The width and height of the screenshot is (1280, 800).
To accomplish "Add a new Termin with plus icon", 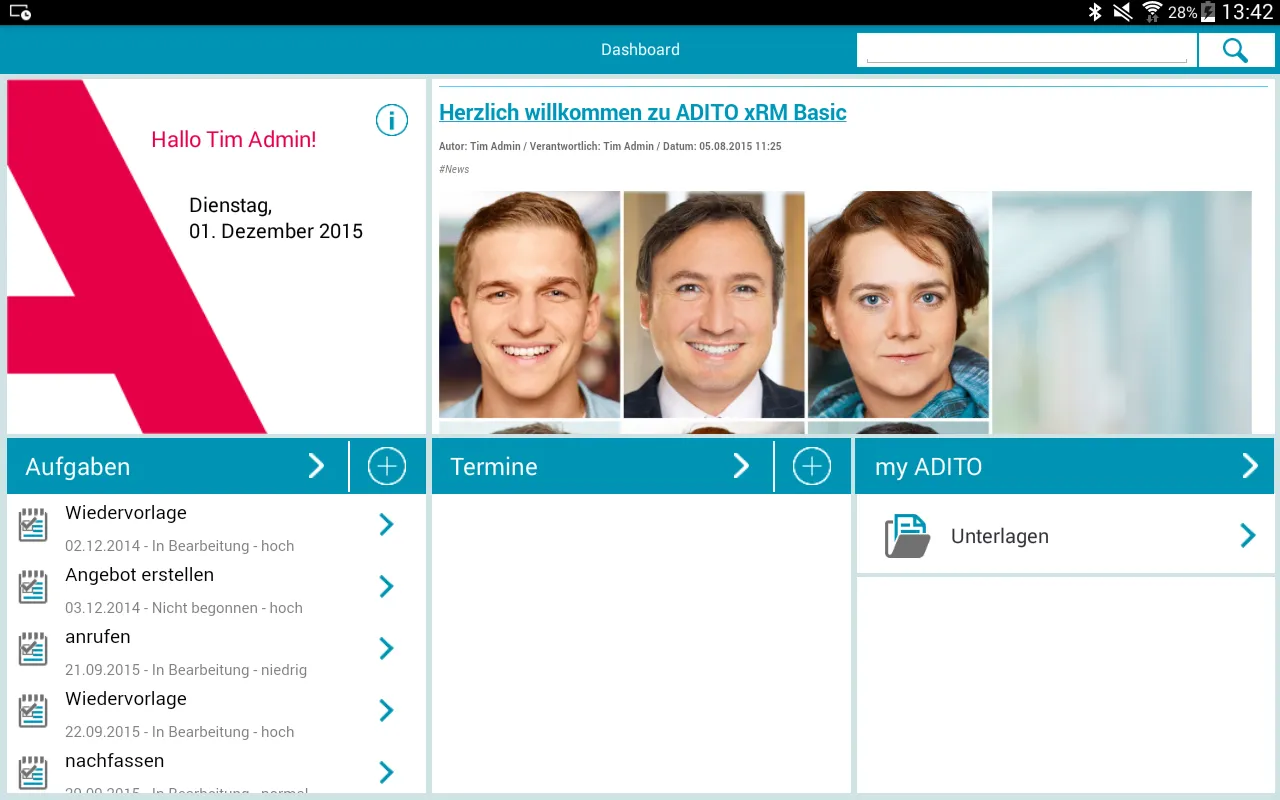I will (x=812, y=466).
